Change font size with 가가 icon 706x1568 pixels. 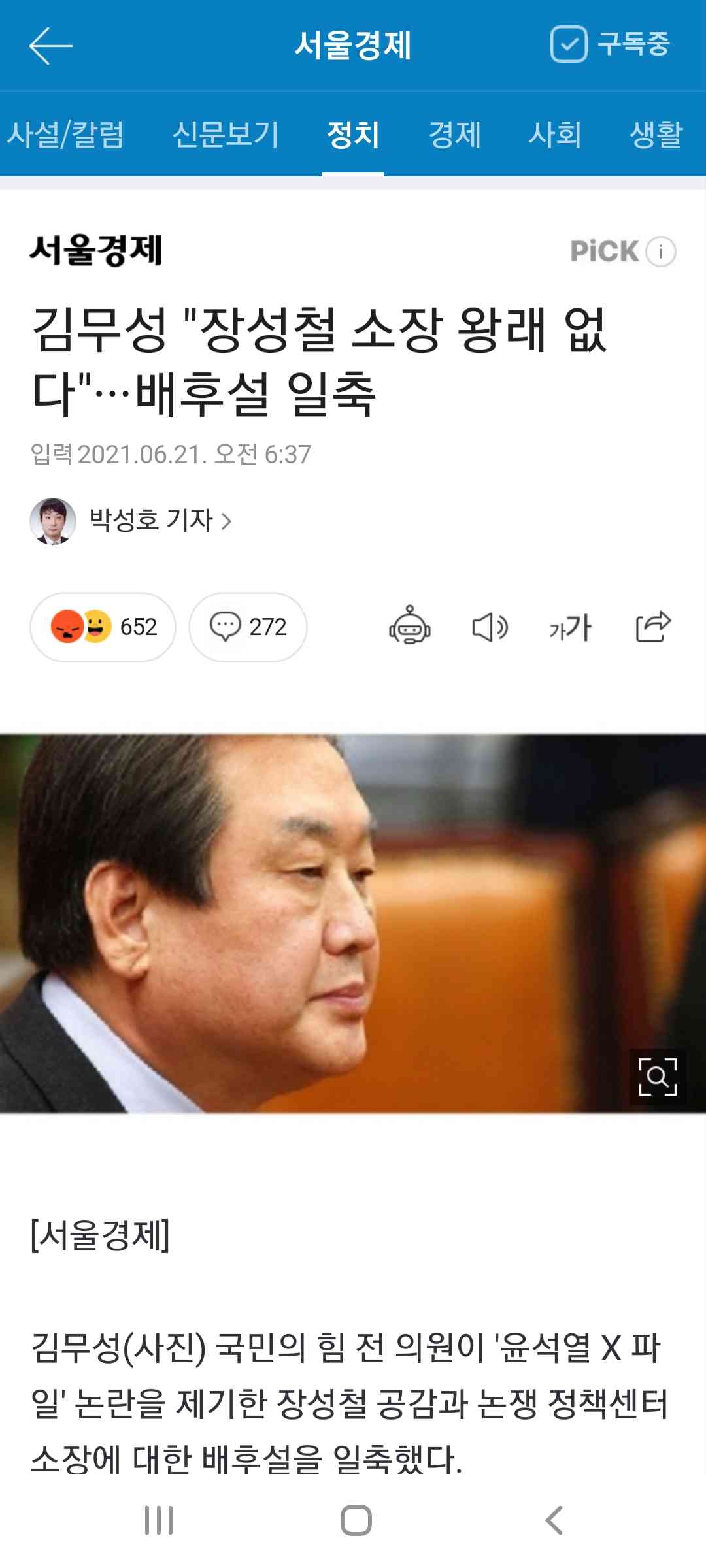point(570,627)
